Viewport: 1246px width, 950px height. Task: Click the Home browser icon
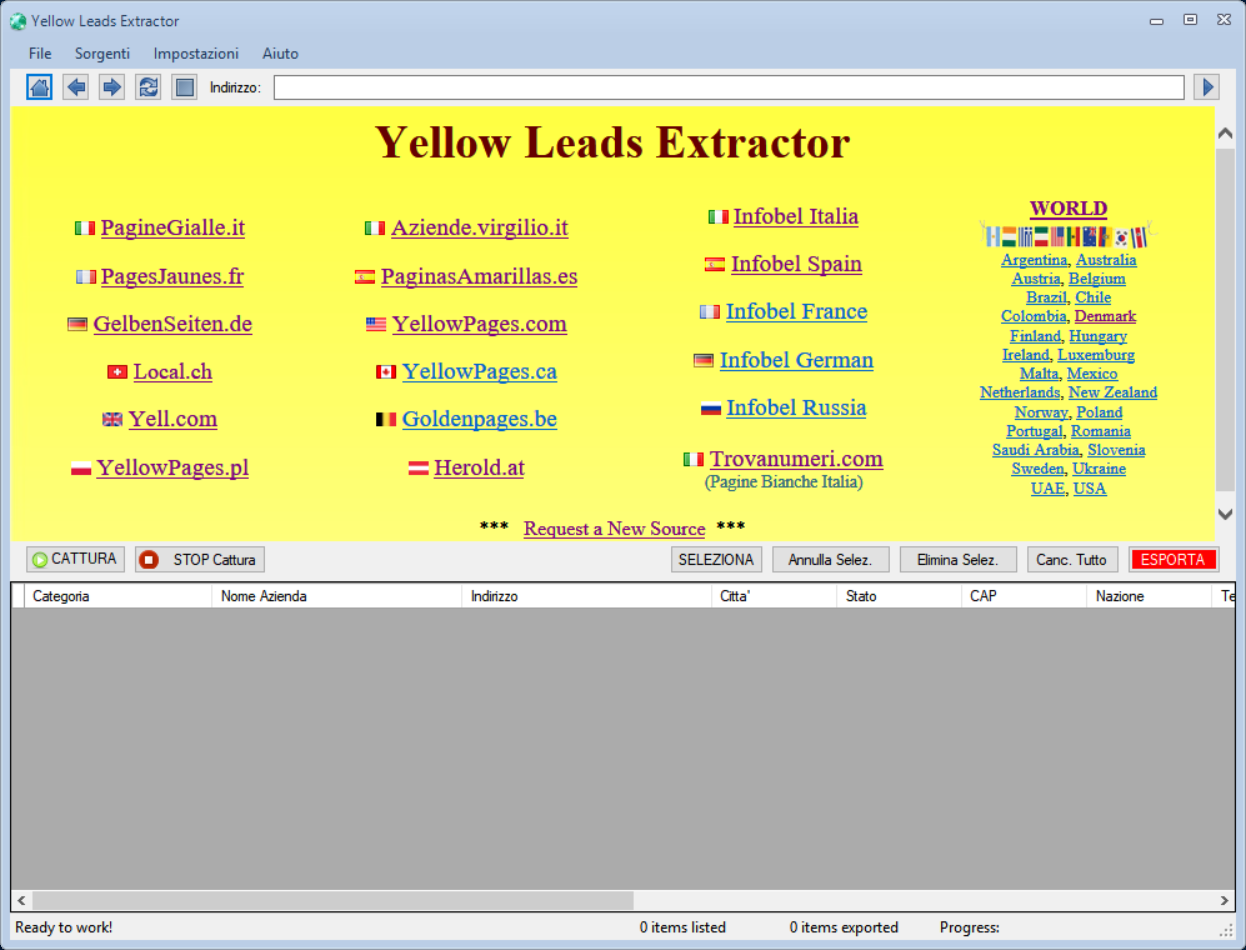tap(39, 87)
